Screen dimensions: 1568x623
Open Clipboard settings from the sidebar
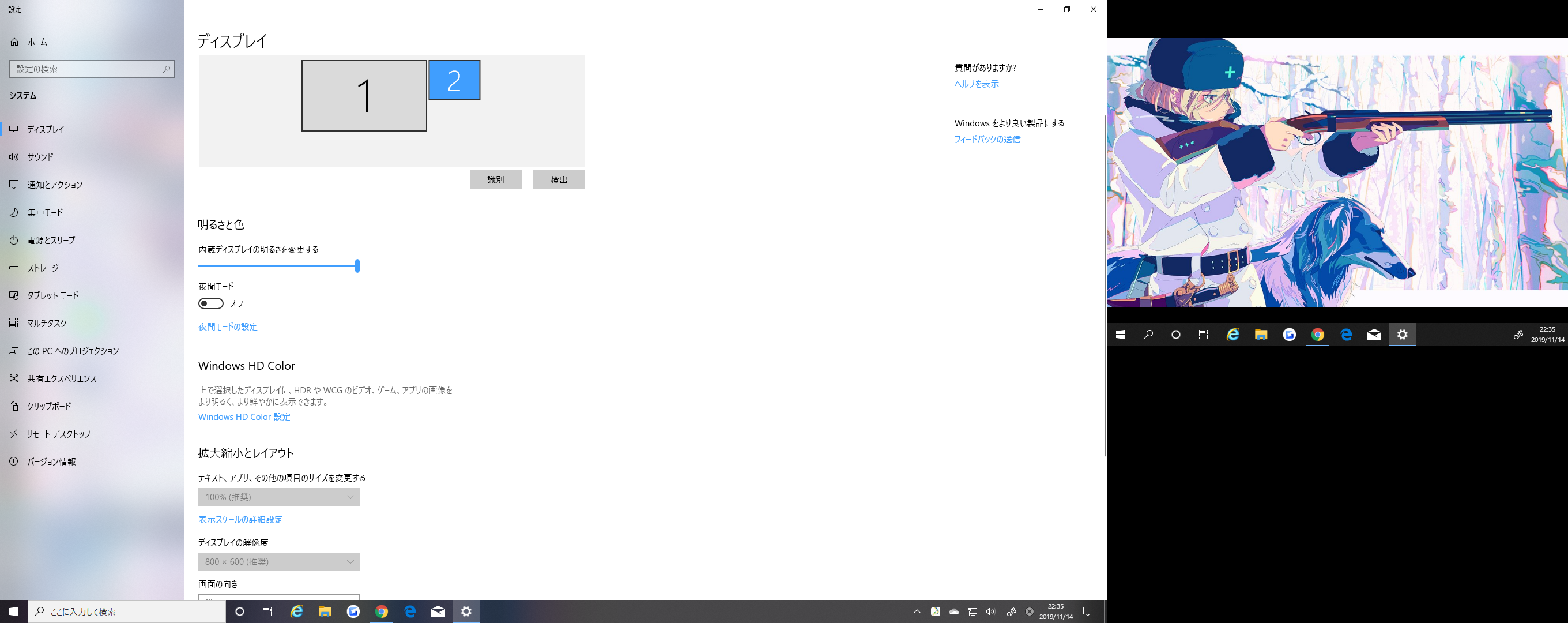48,406
